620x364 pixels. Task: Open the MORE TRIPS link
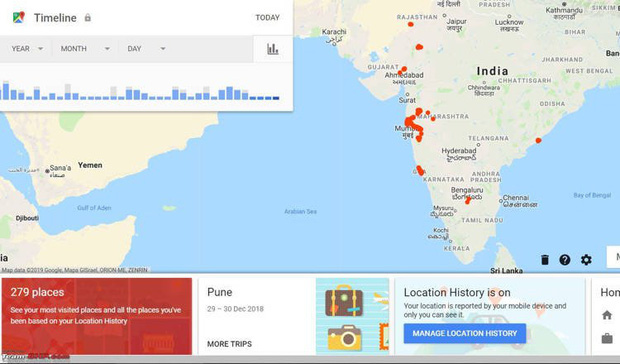(229, 344)
